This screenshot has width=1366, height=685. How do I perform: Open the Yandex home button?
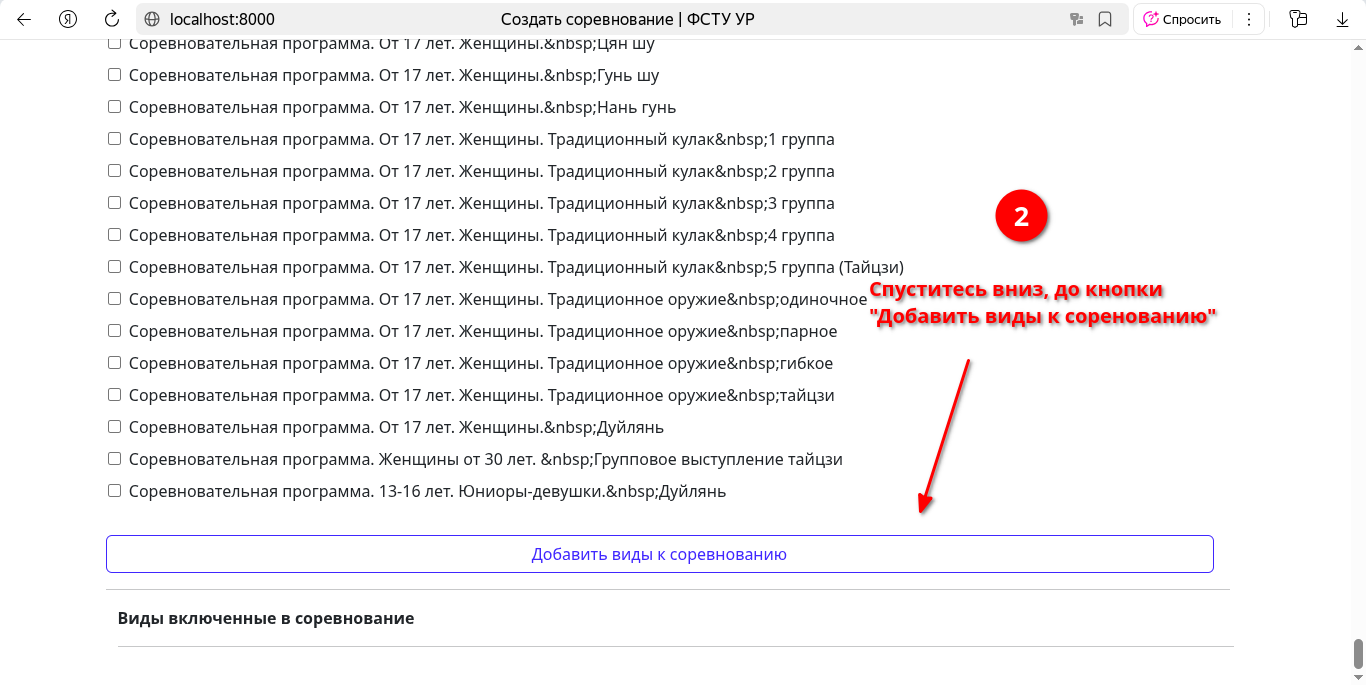coord(68,19)
